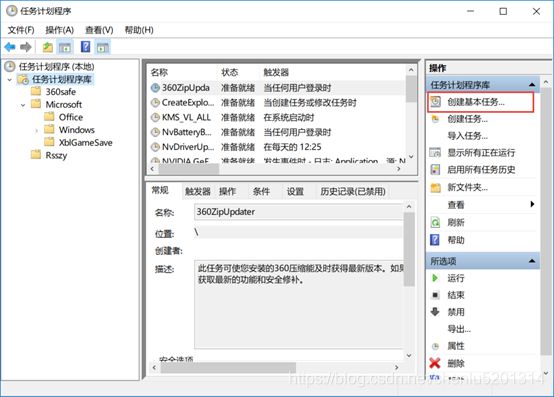Select the NvDriverUp... task row
The width and height of the screenshot is (554, 397).
pos(277,147)
